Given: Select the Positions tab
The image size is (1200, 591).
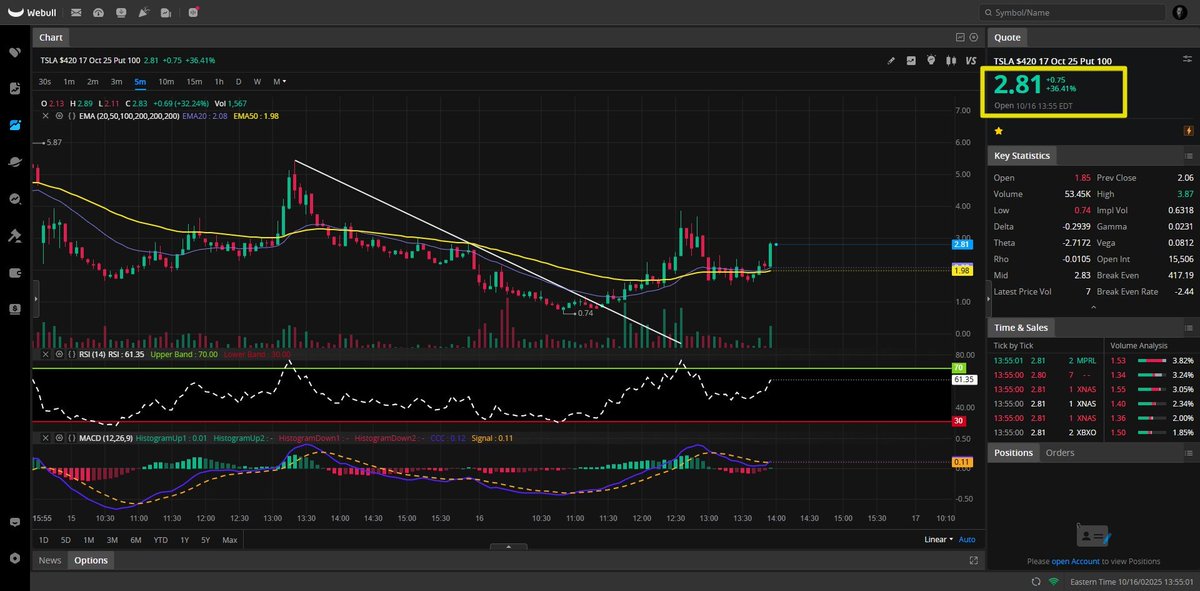Looking at the screenshot, I should tap(1013, 453).
